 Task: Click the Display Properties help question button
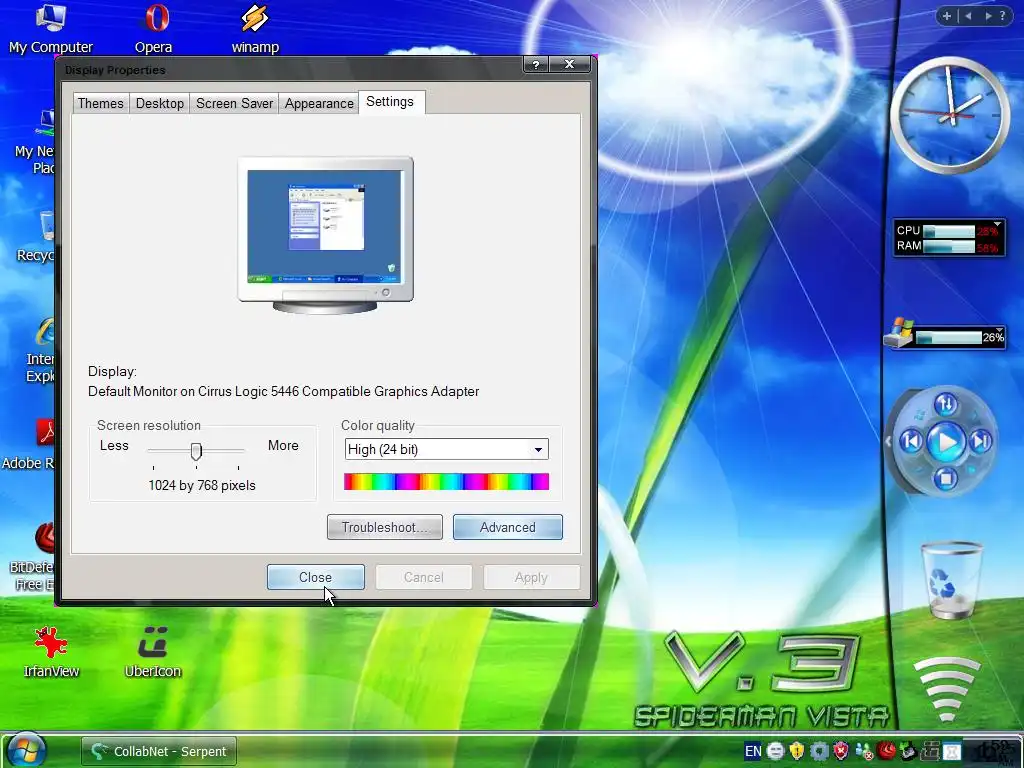pyautogui.click(x=536, y=64)
